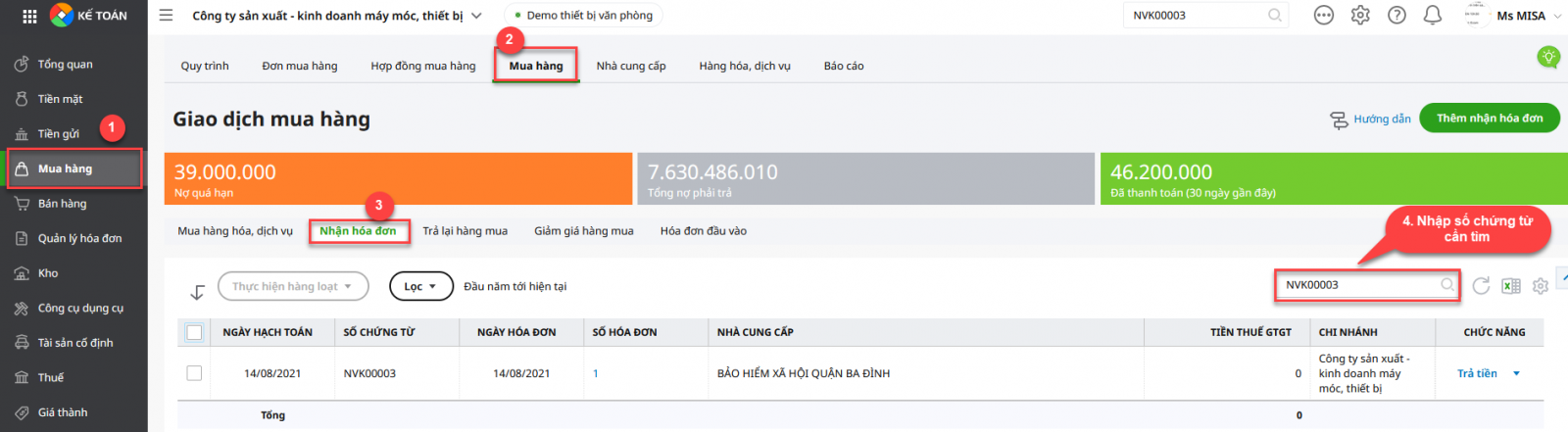Open the Lọc filter dropdown

[420, 286]
